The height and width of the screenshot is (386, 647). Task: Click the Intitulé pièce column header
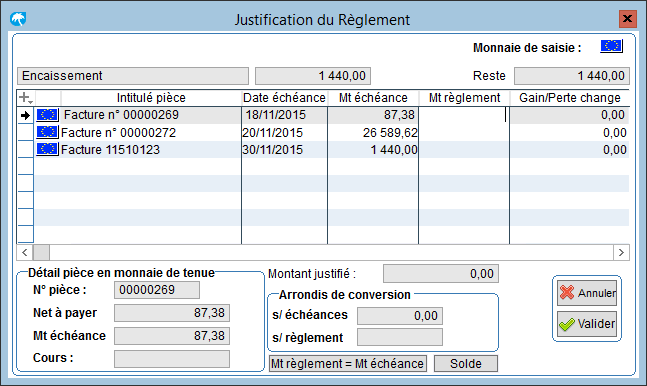point(151,98)
